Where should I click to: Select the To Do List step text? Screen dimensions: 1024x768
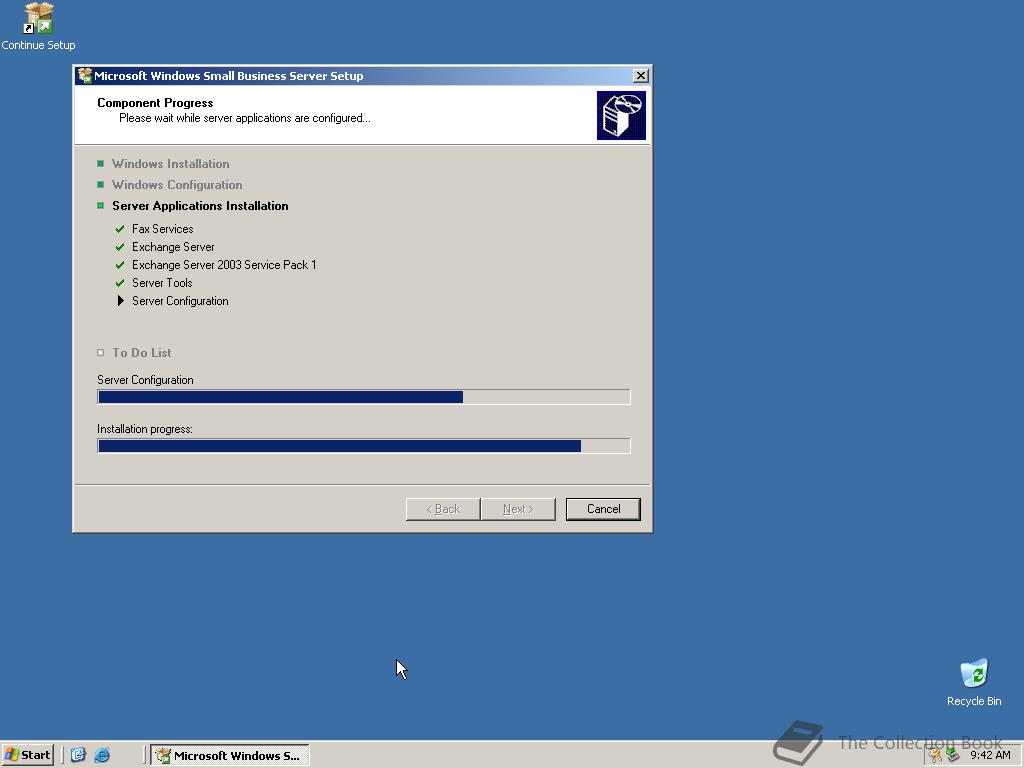(142, 353)
